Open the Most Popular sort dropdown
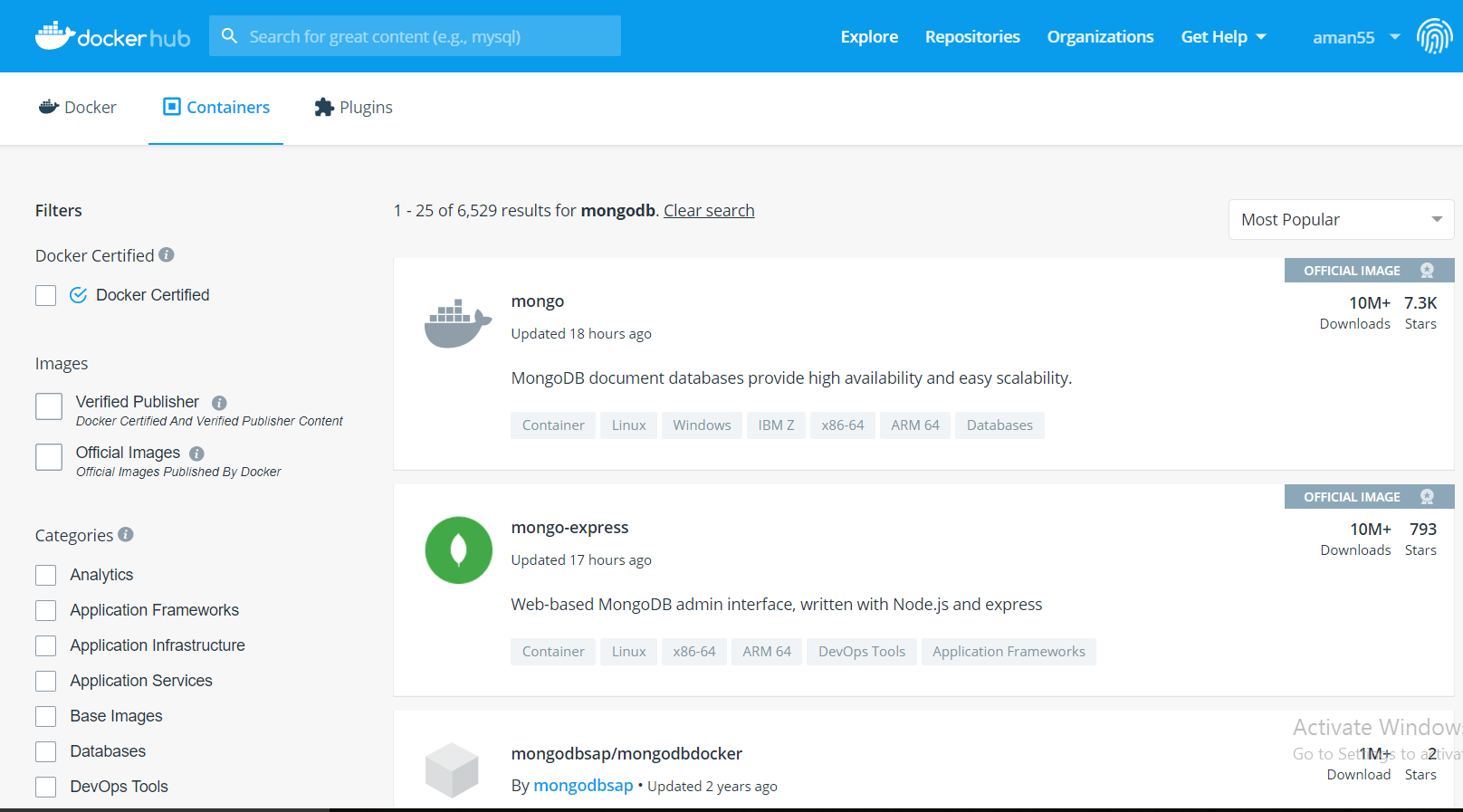The height and width of the screenshot is (812, 1463). [x=1341, y=220]
